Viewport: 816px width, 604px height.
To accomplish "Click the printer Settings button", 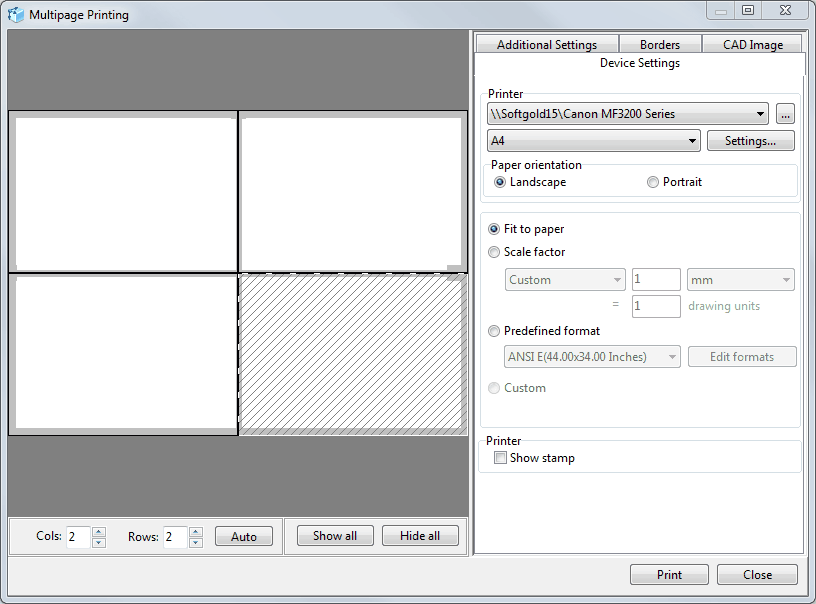I will pos(751,141).
